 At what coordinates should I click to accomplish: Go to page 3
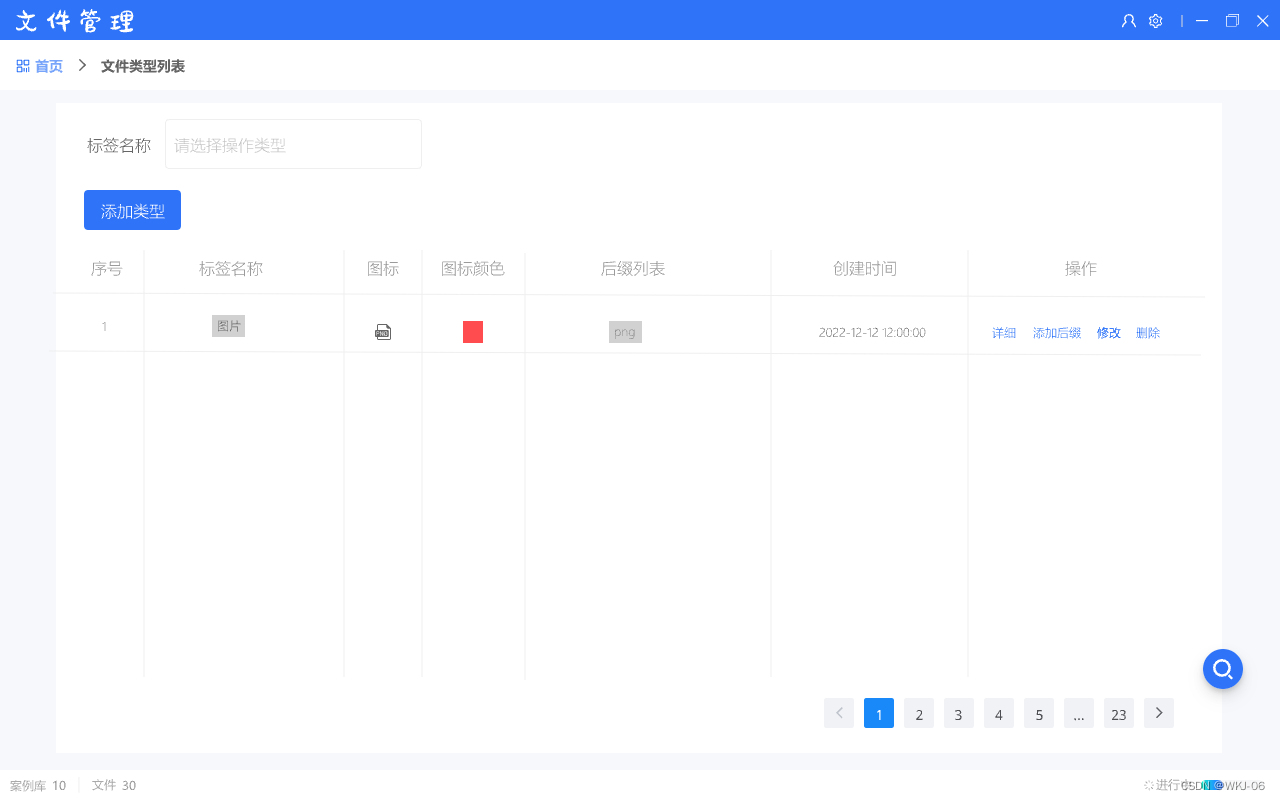(959, 713)
